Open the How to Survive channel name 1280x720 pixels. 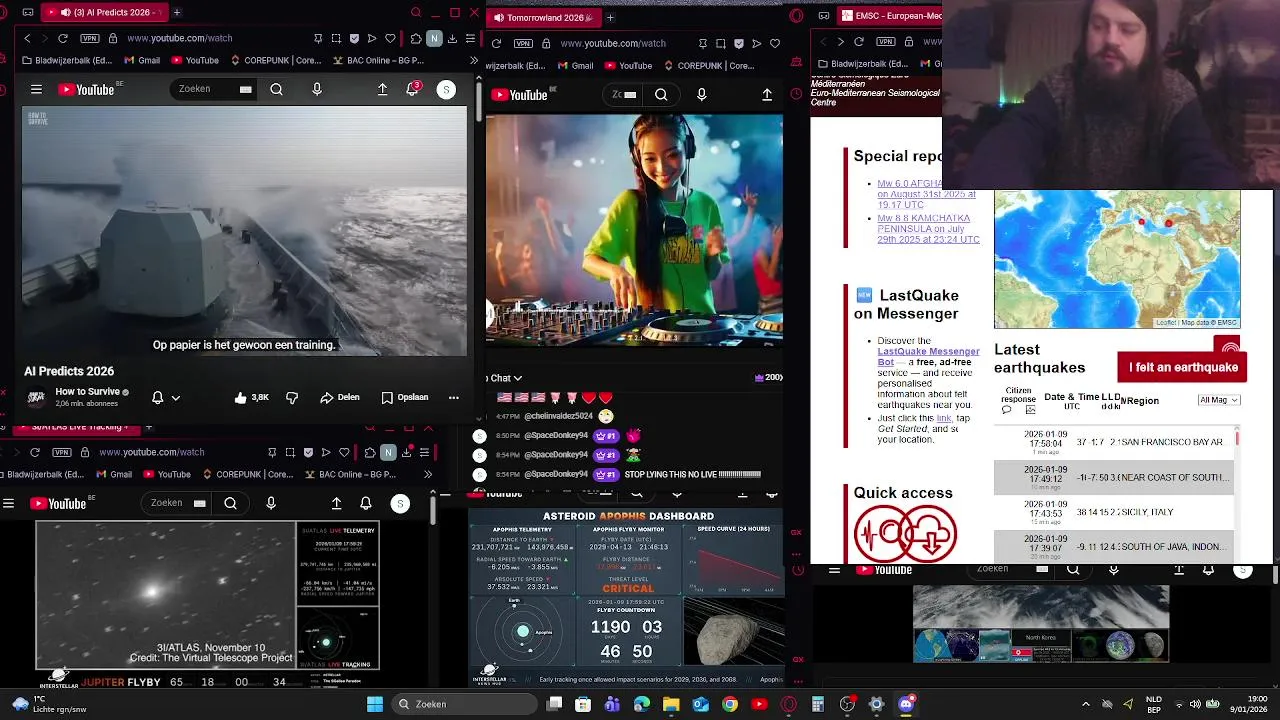[87, 391]
